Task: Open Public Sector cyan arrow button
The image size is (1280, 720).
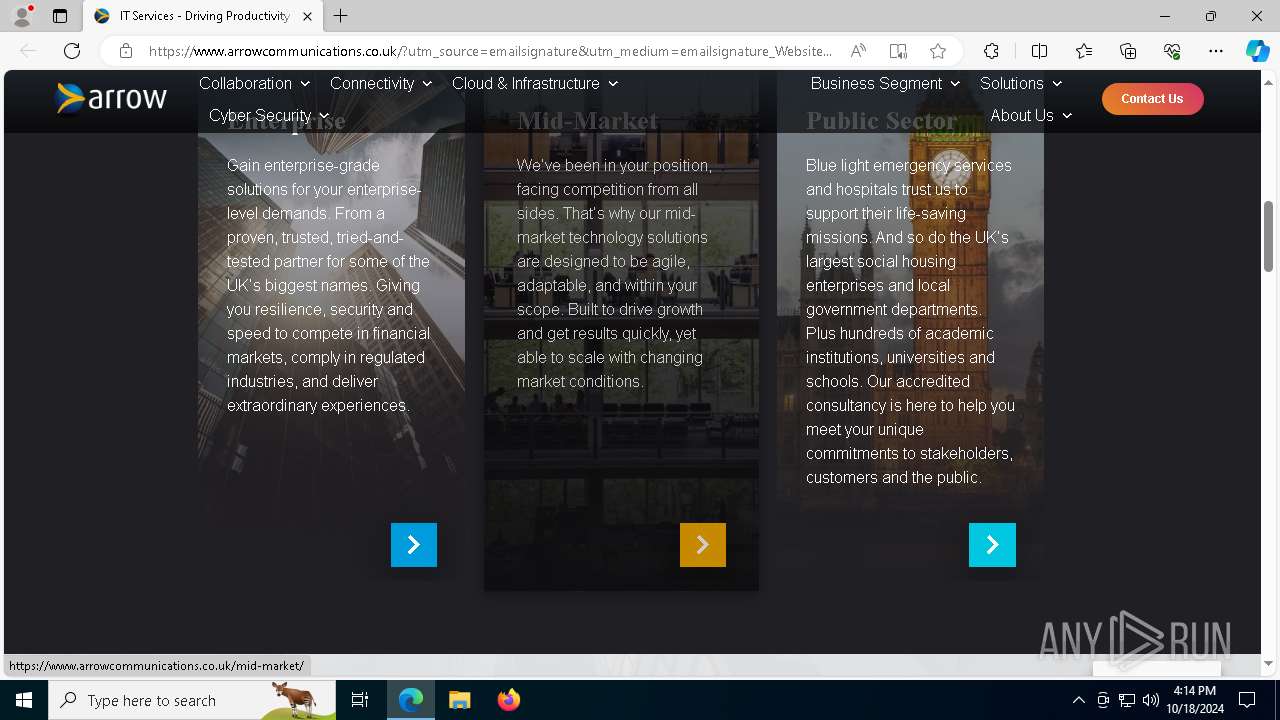Action: [992, 545]
